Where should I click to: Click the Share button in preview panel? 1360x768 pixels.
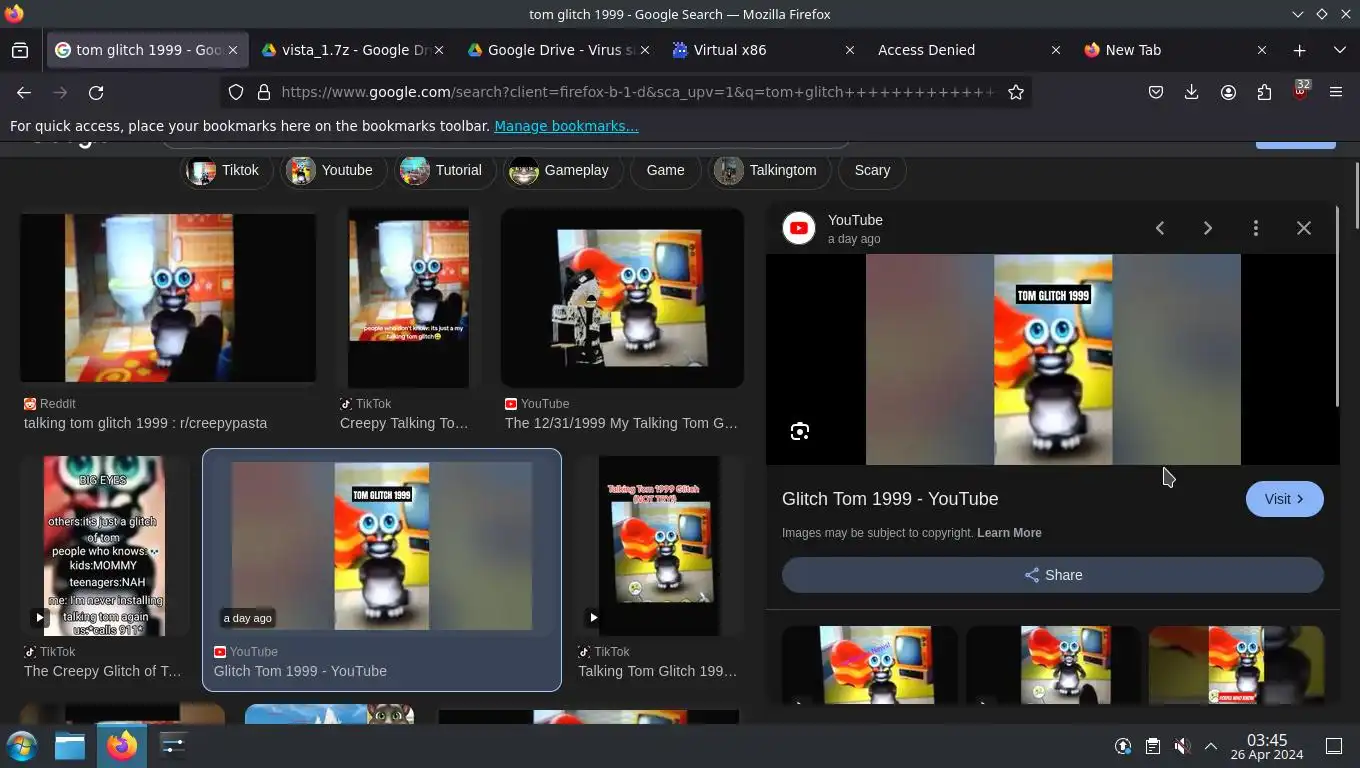[x=1053, y=575]
